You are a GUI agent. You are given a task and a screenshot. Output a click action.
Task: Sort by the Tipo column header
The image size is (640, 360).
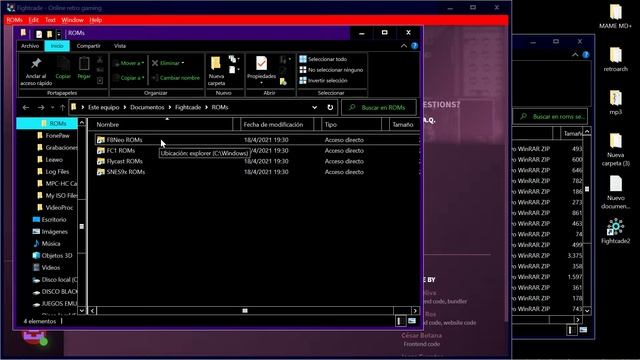(352, 124)
